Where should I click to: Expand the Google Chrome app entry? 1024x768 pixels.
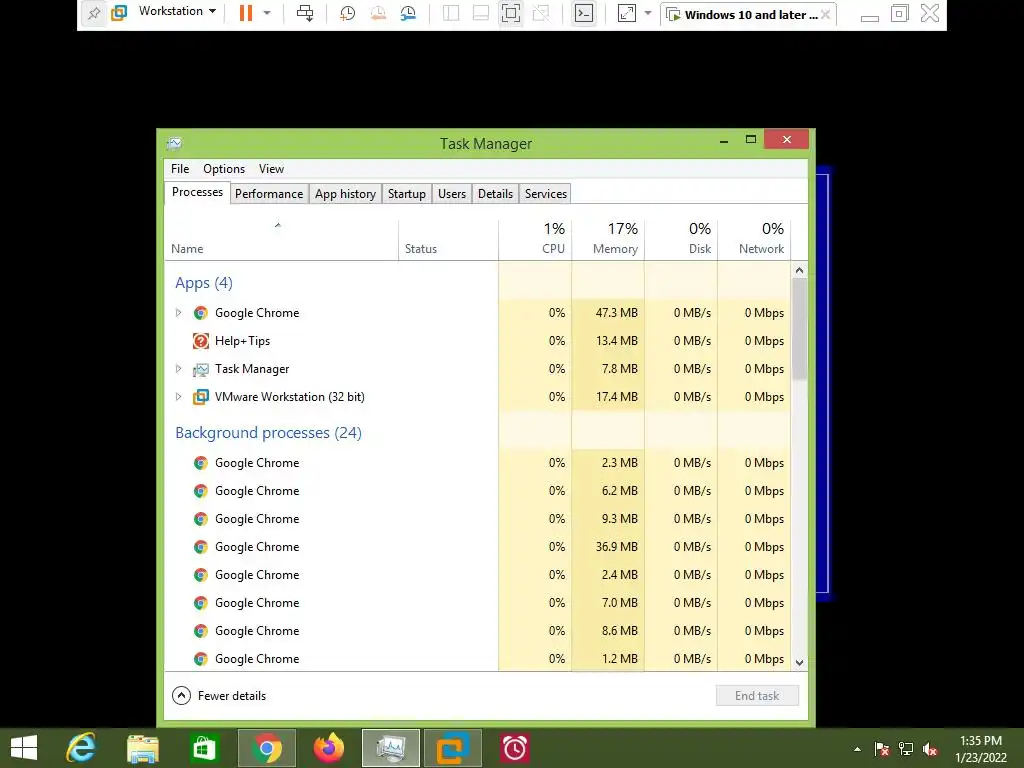(x=178, y=313)
